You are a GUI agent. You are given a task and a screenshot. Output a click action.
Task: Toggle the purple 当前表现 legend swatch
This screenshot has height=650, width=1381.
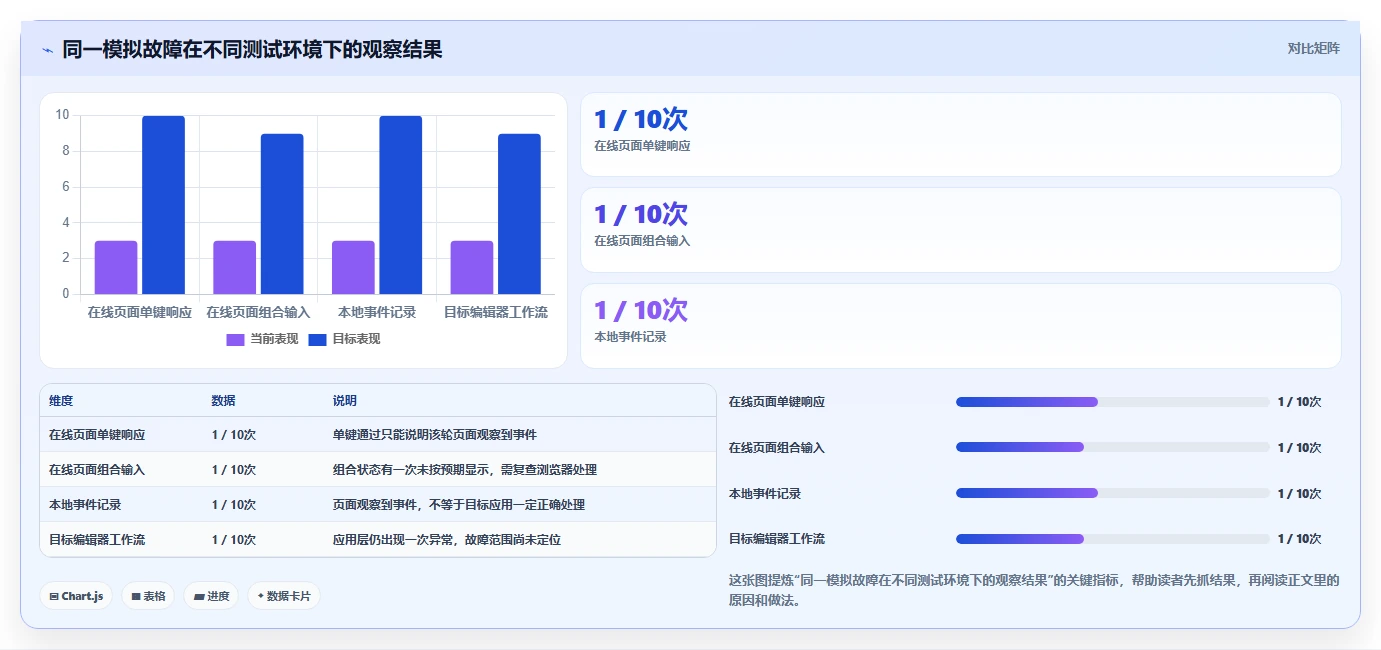pyautogui.click(x=235, y=339)
